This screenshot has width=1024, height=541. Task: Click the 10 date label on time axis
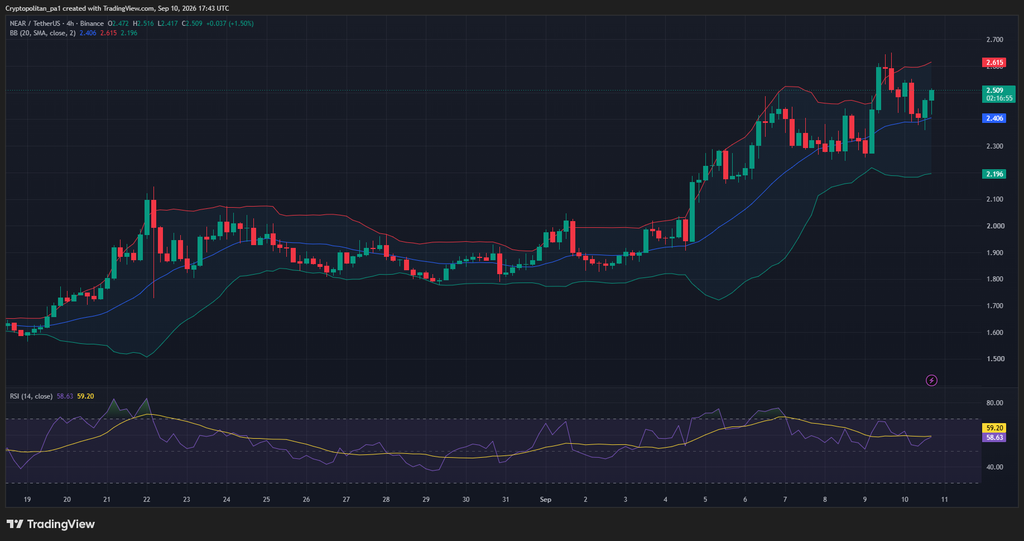click(904, 499)
